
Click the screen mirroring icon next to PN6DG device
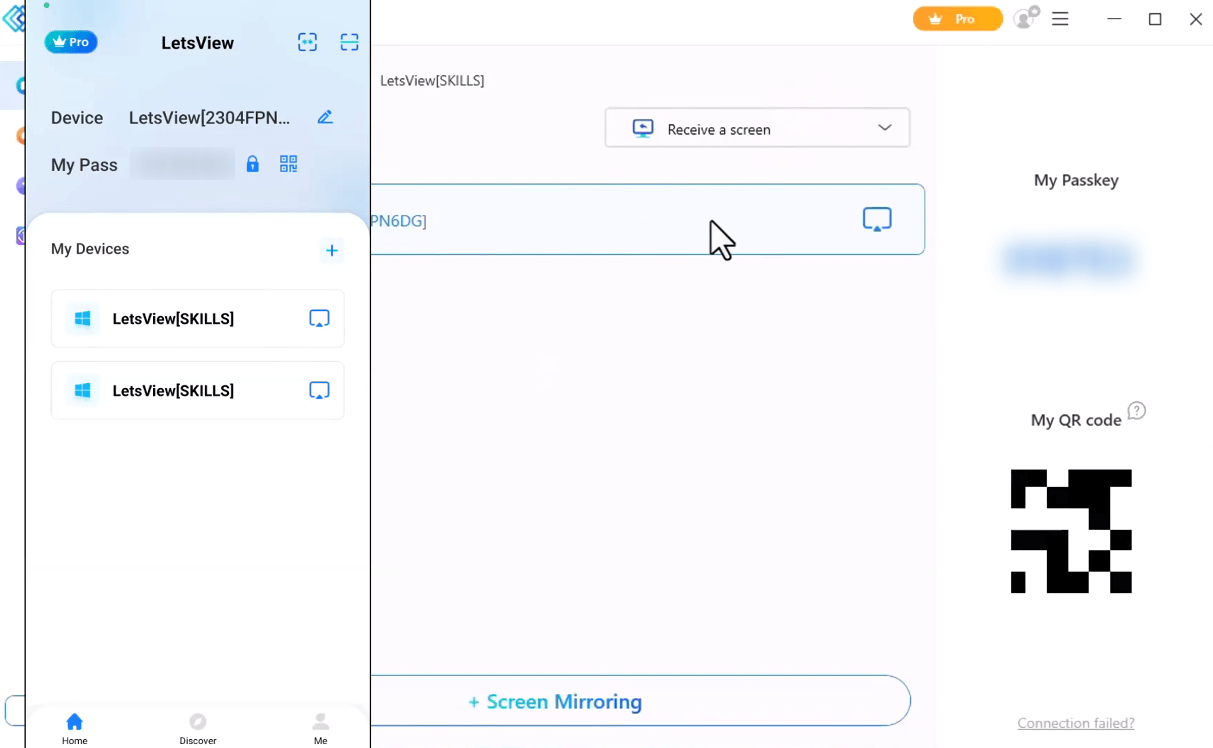[877, 218]
